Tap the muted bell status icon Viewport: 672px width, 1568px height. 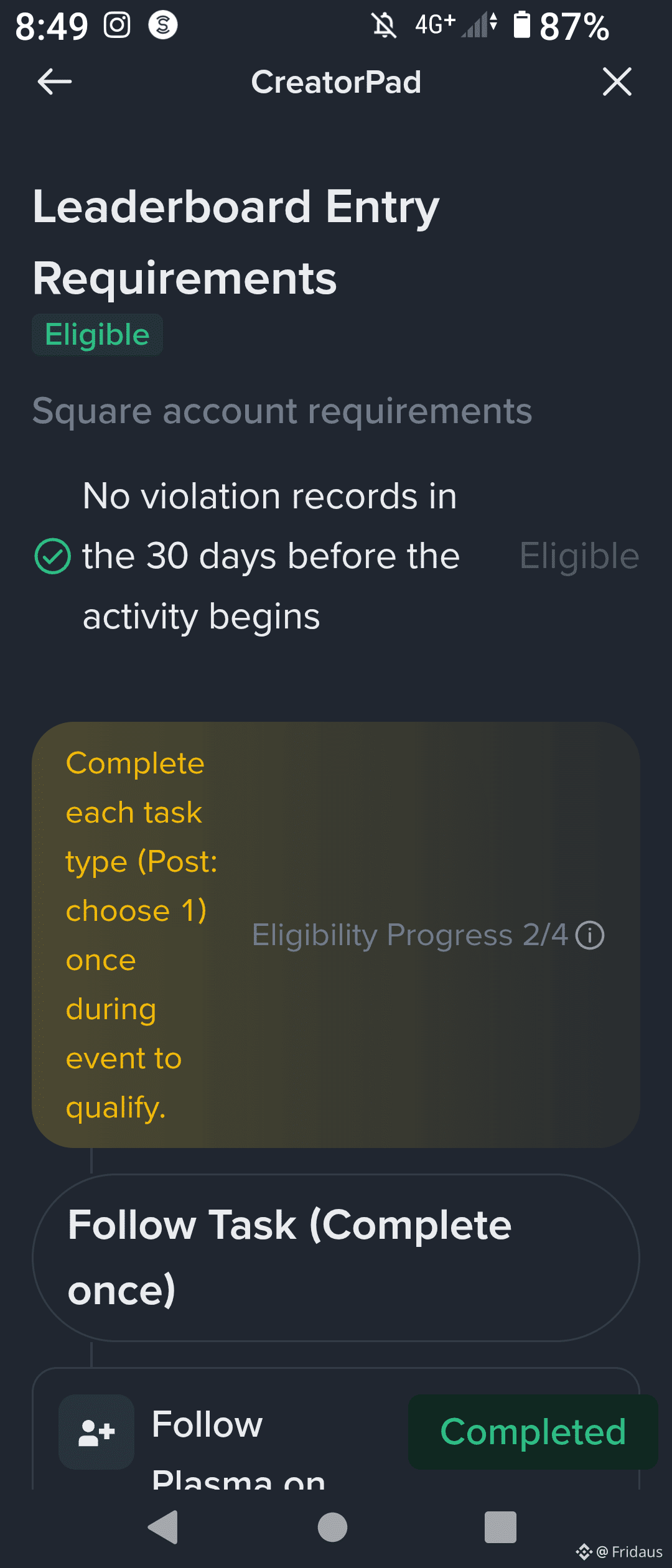point(384,26)
